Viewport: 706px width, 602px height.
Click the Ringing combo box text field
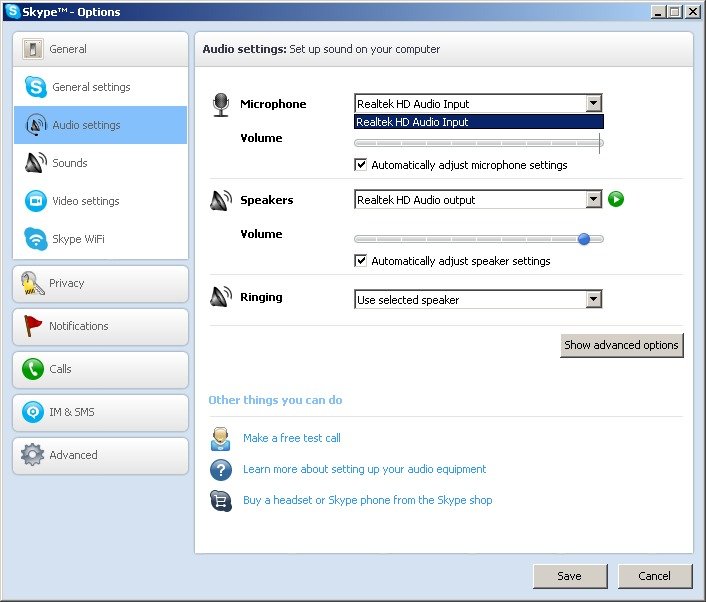[471, 299]
